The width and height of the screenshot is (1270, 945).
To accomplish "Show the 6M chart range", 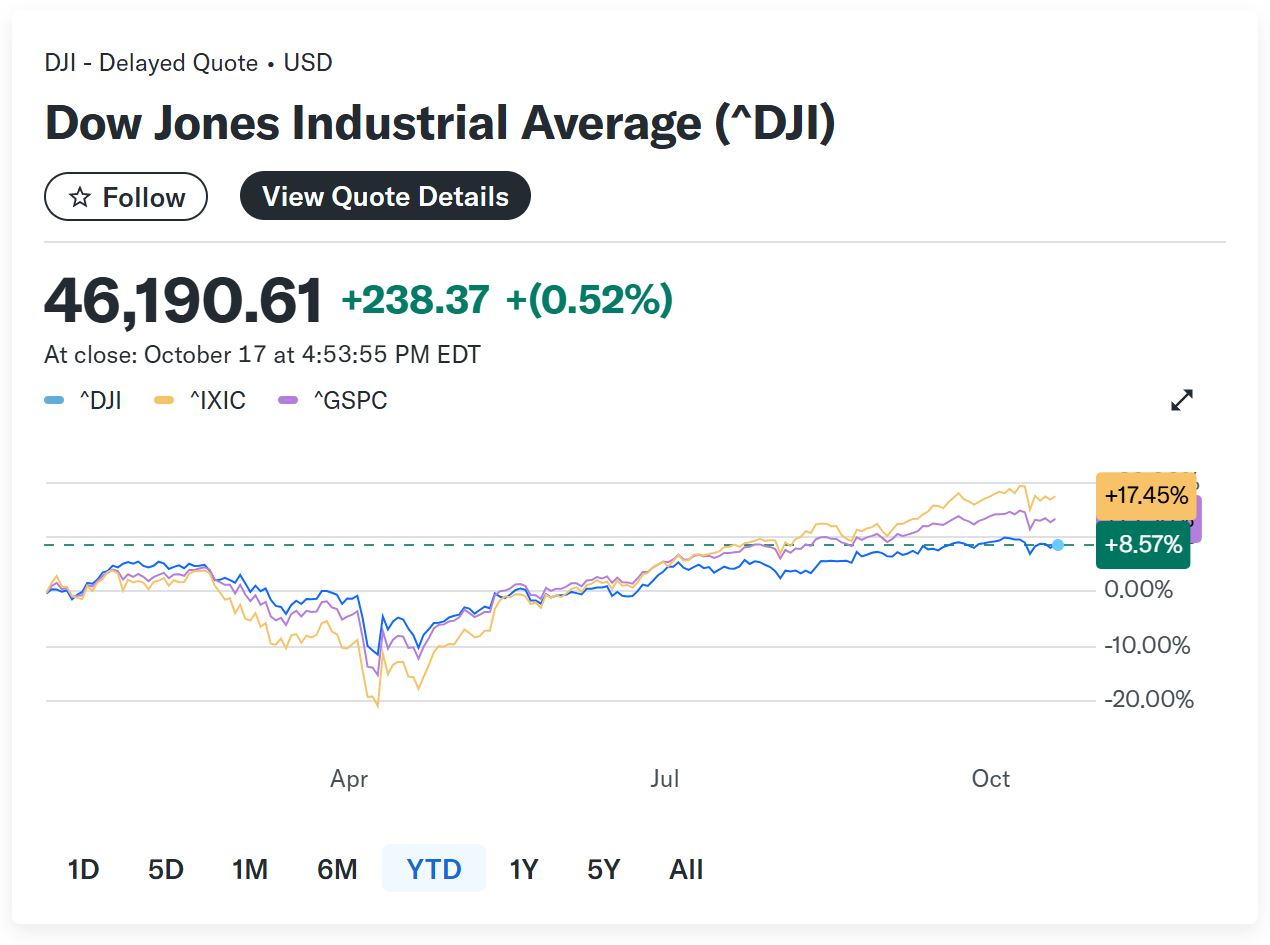I will pyautogui.click(x=337, y=869).
